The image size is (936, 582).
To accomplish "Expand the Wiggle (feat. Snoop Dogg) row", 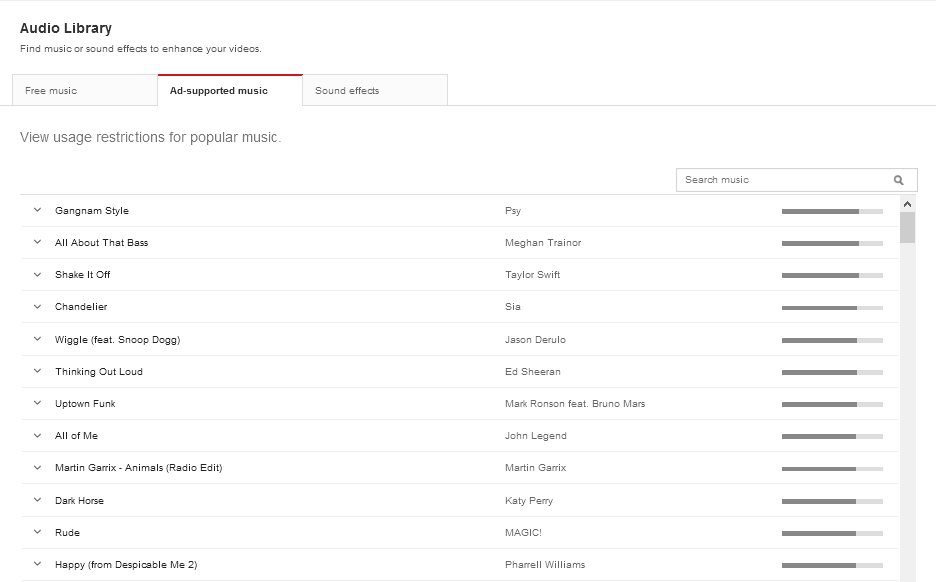I will 37,339.
